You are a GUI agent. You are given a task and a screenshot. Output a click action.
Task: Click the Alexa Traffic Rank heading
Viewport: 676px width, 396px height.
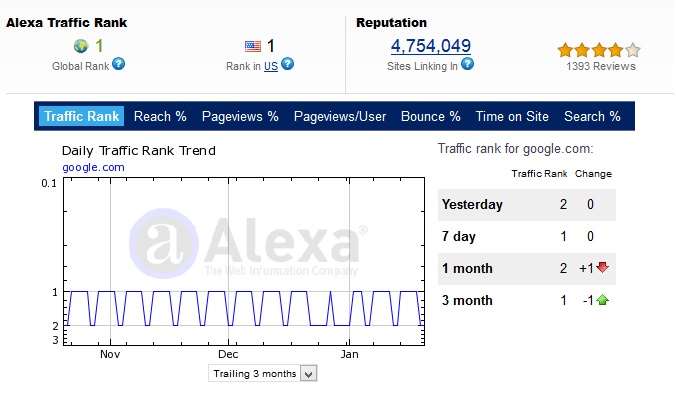pos(66,23)
